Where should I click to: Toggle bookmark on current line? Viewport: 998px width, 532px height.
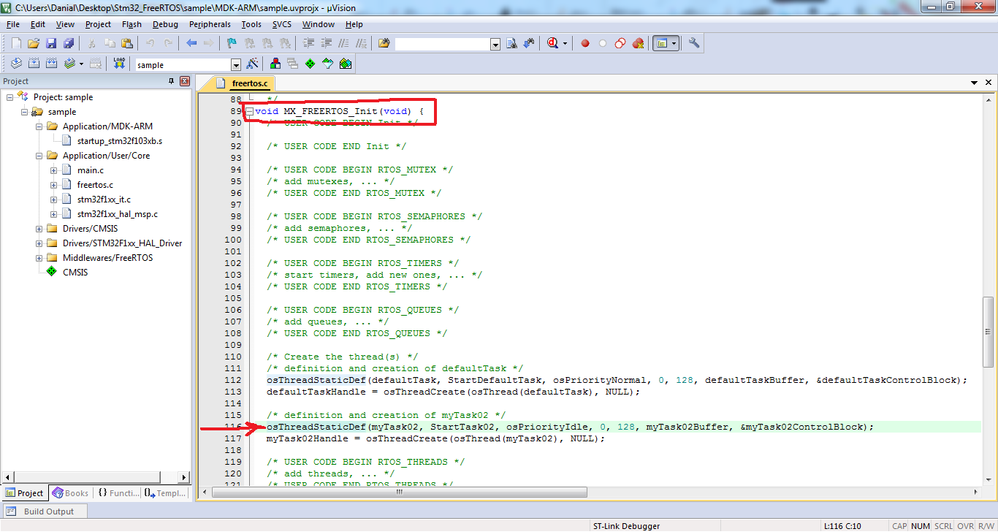(232, 43)
